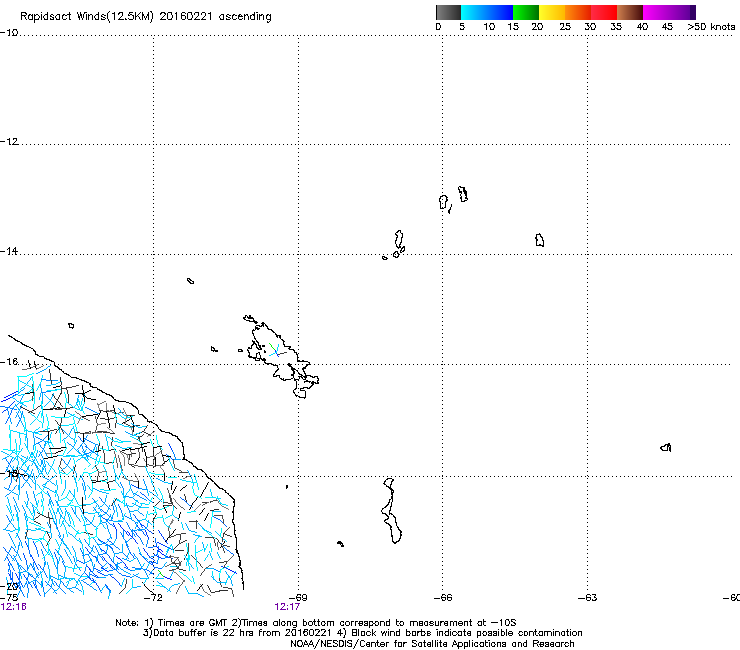Click the cyan-to-blue 5-15 knots legend gradient
Screen dimensions: 740x650
(487, 12)
